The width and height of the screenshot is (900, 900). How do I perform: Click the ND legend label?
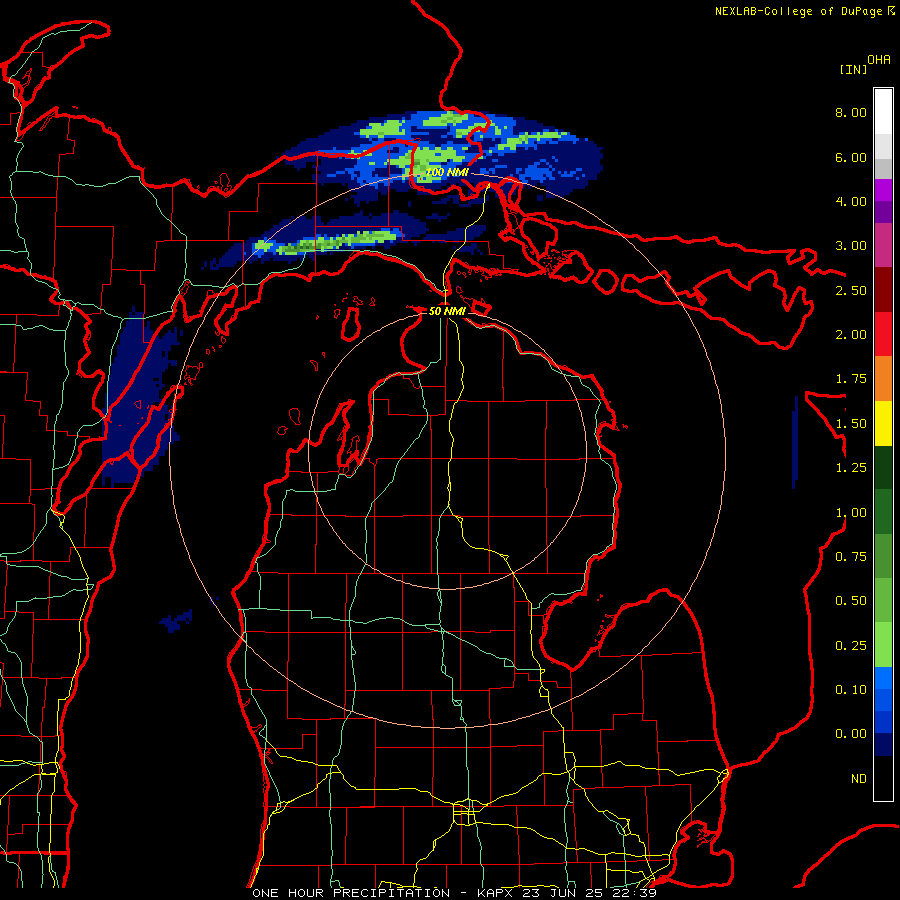pyautogui.click(x=859, y=779)
